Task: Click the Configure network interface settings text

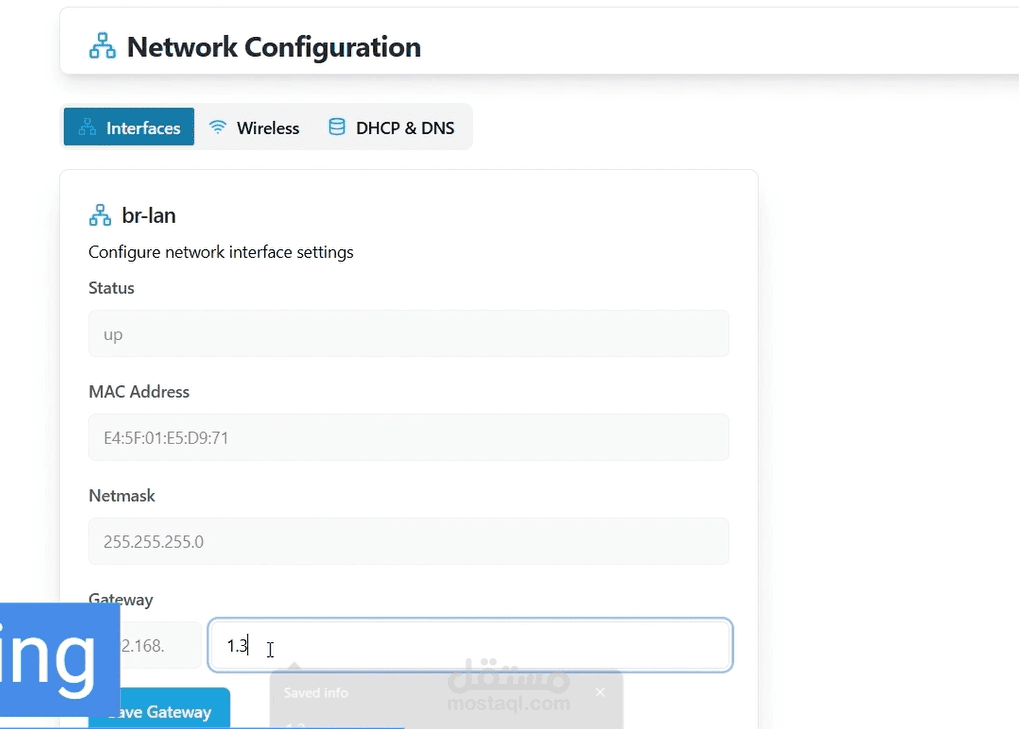Action: [221, 252]
